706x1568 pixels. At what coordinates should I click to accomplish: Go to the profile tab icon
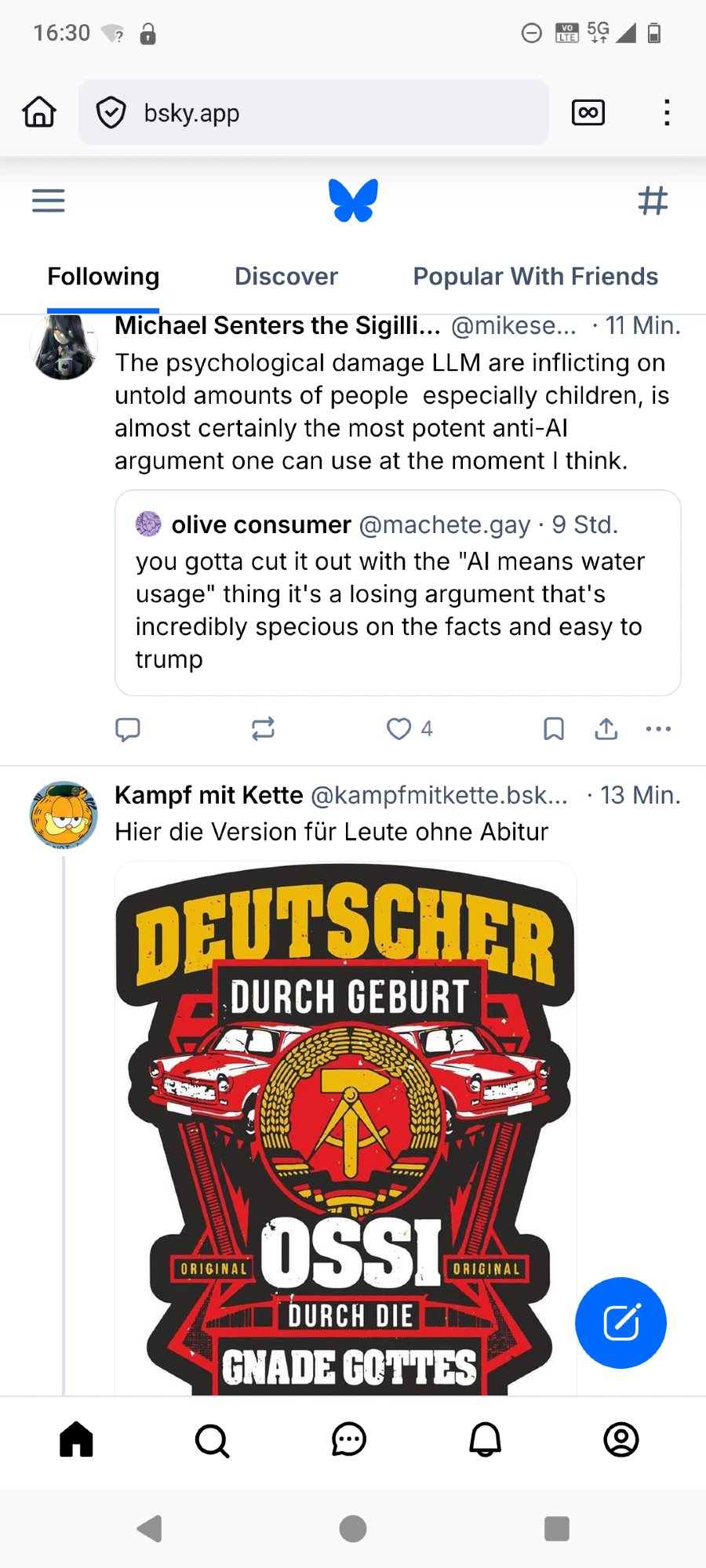pos(620,1440)
